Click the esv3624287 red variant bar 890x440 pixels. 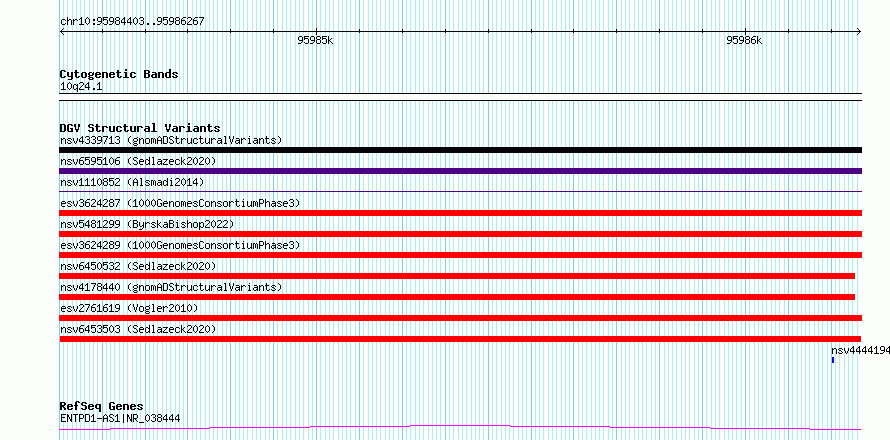coord(460,213)
